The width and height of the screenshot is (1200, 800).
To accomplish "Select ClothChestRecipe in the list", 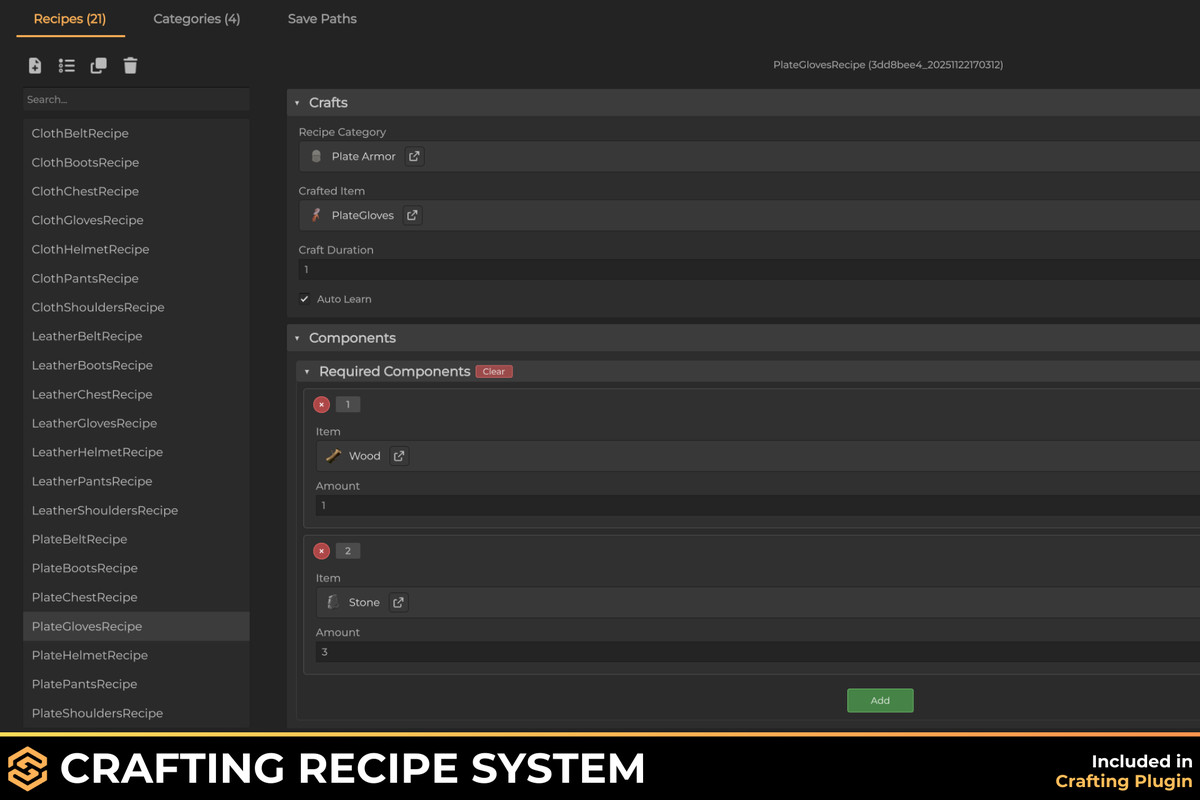I will 136,191.
